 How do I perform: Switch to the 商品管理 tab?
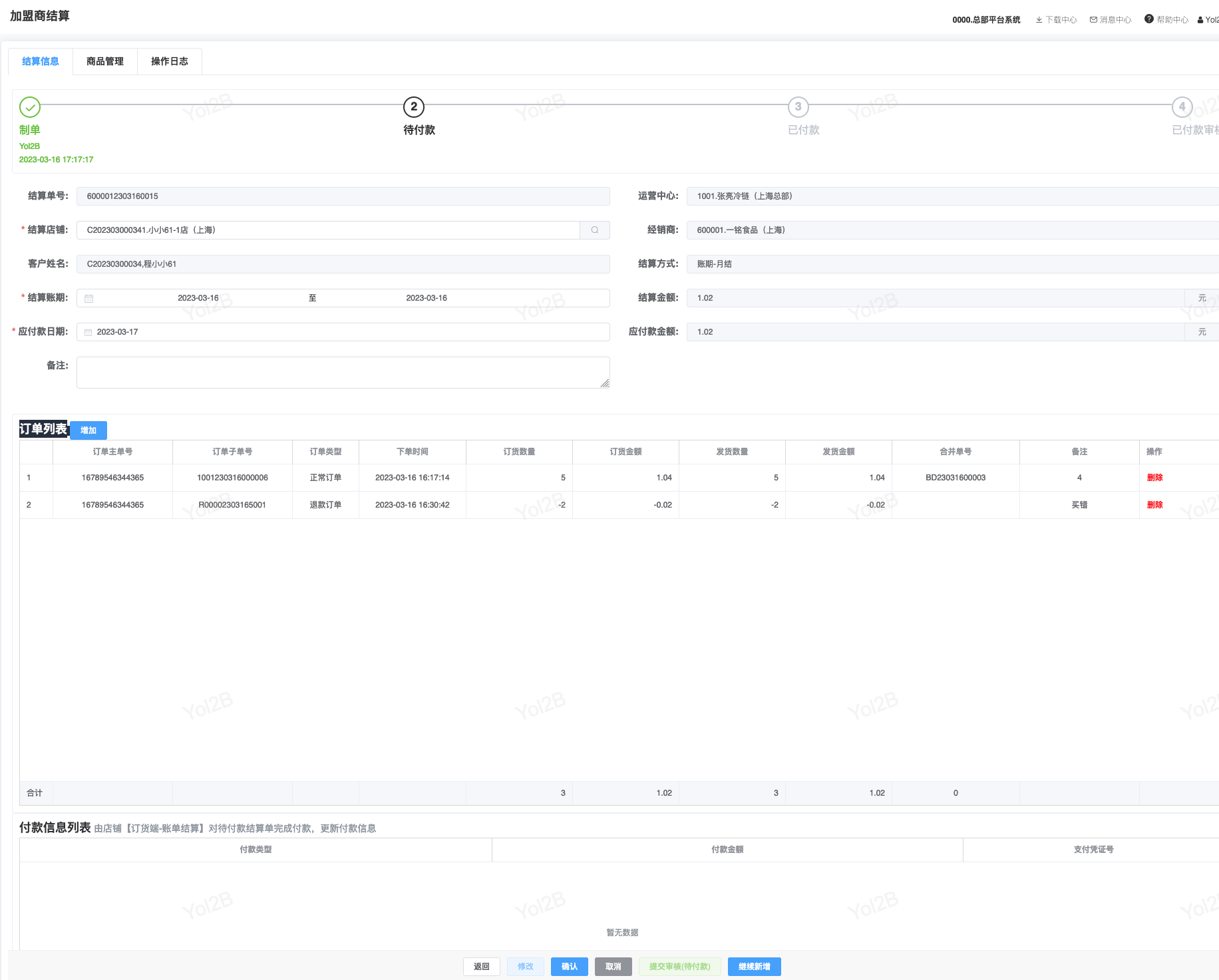coord(105,61)
